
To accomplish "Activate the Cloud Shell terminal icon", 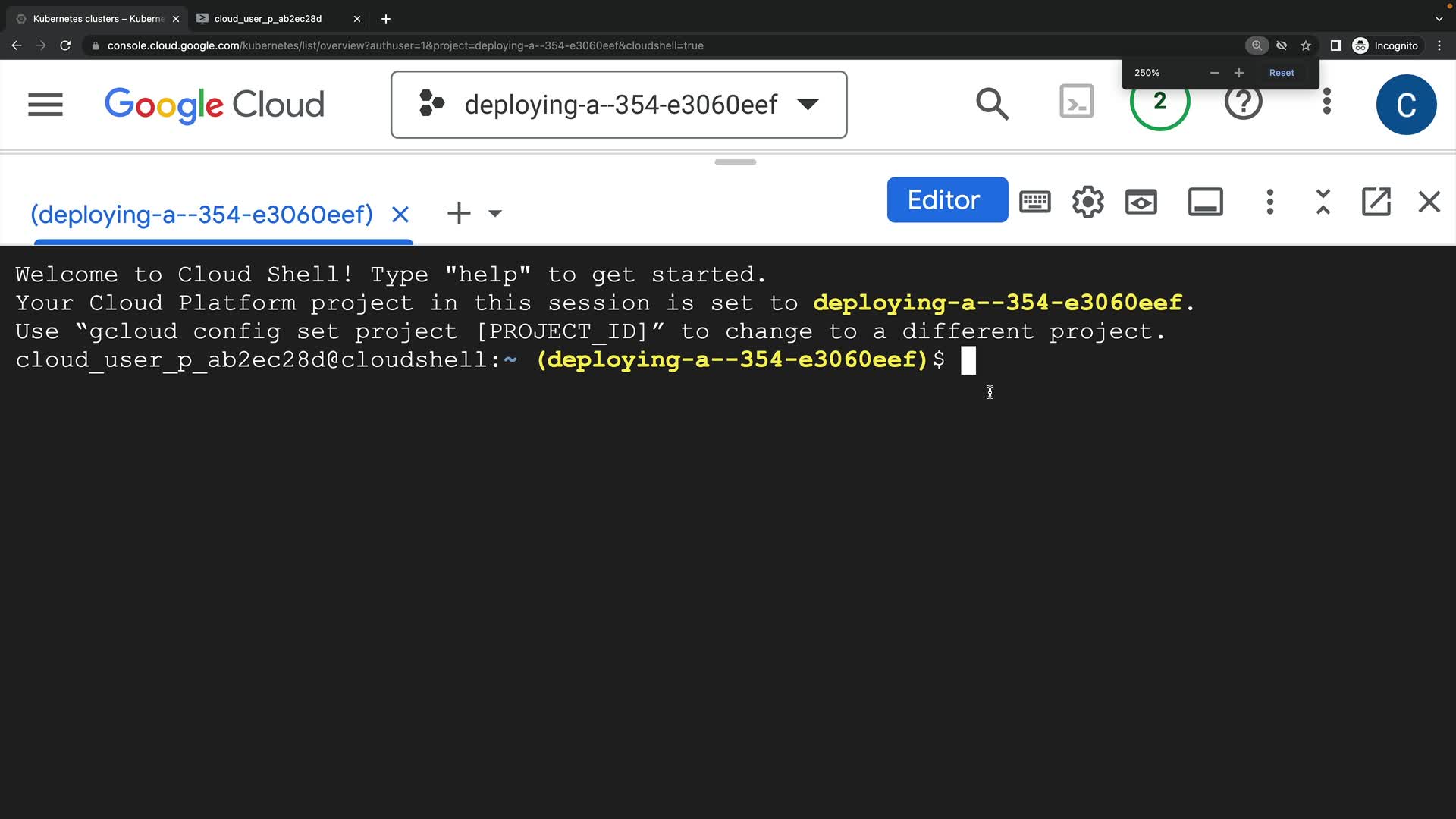I will pos(1076,102).
